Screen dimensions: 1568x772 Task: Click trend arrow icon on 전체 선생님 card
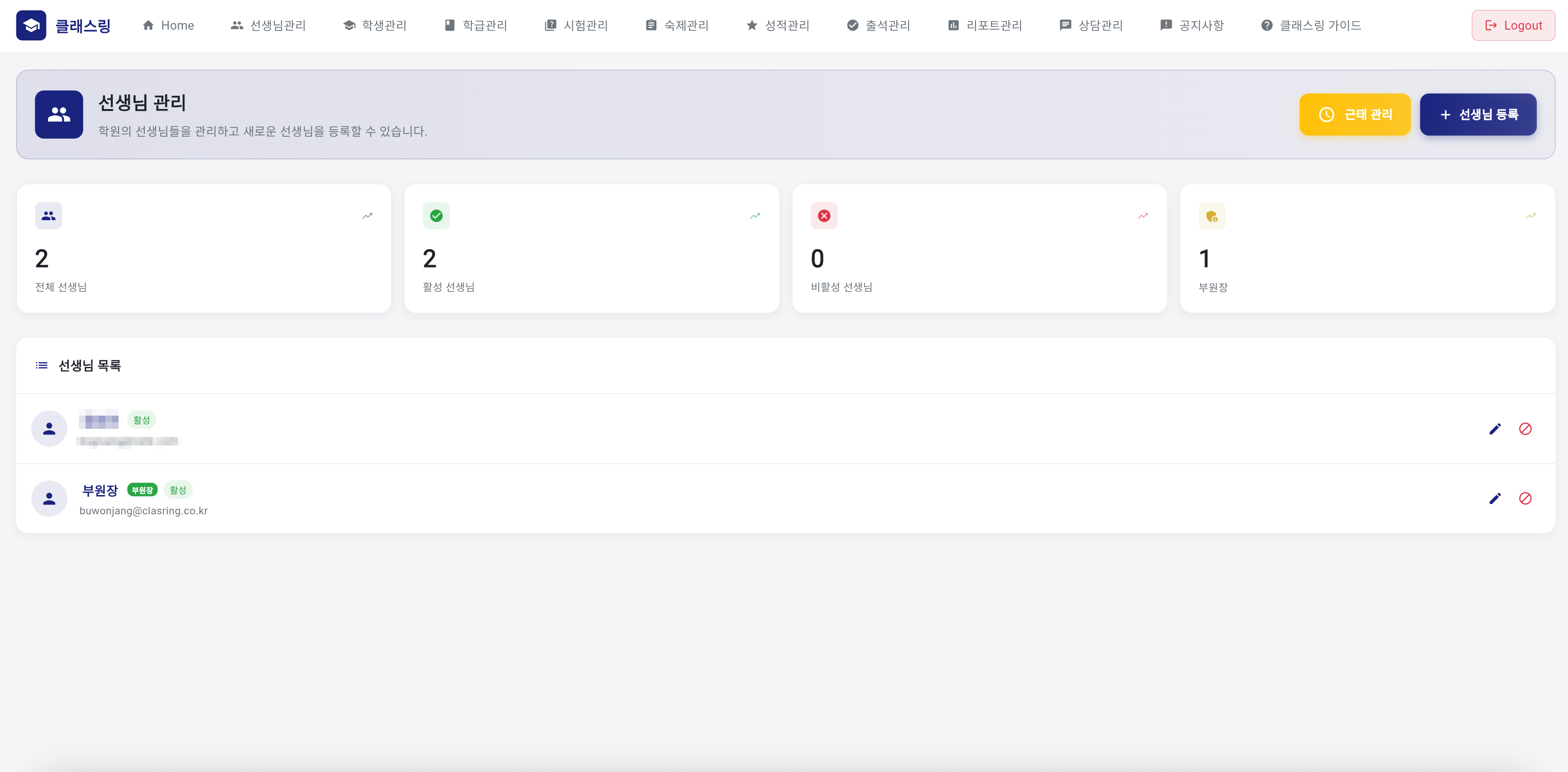click(367, 216)
